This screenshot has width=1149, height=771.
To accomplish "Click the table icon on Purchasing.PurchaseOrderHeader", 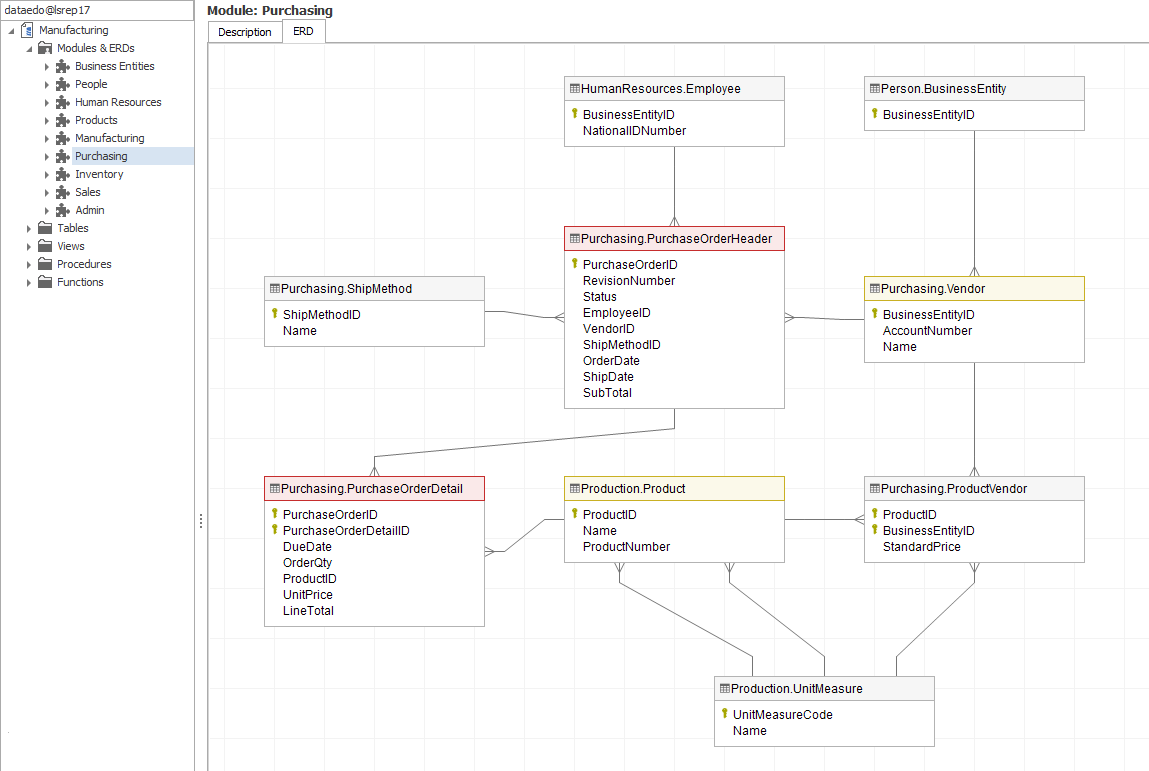I will [x=574, y=239].
